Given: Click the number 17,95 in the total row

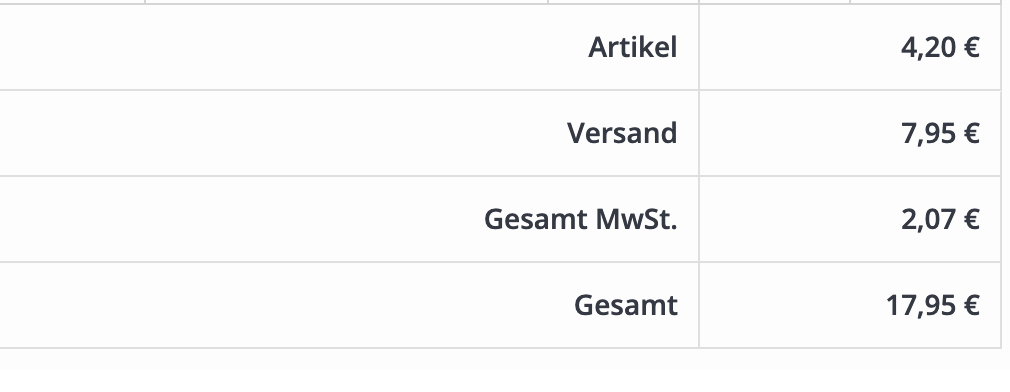Looking at the screenshot, I should tap(920, 305).
